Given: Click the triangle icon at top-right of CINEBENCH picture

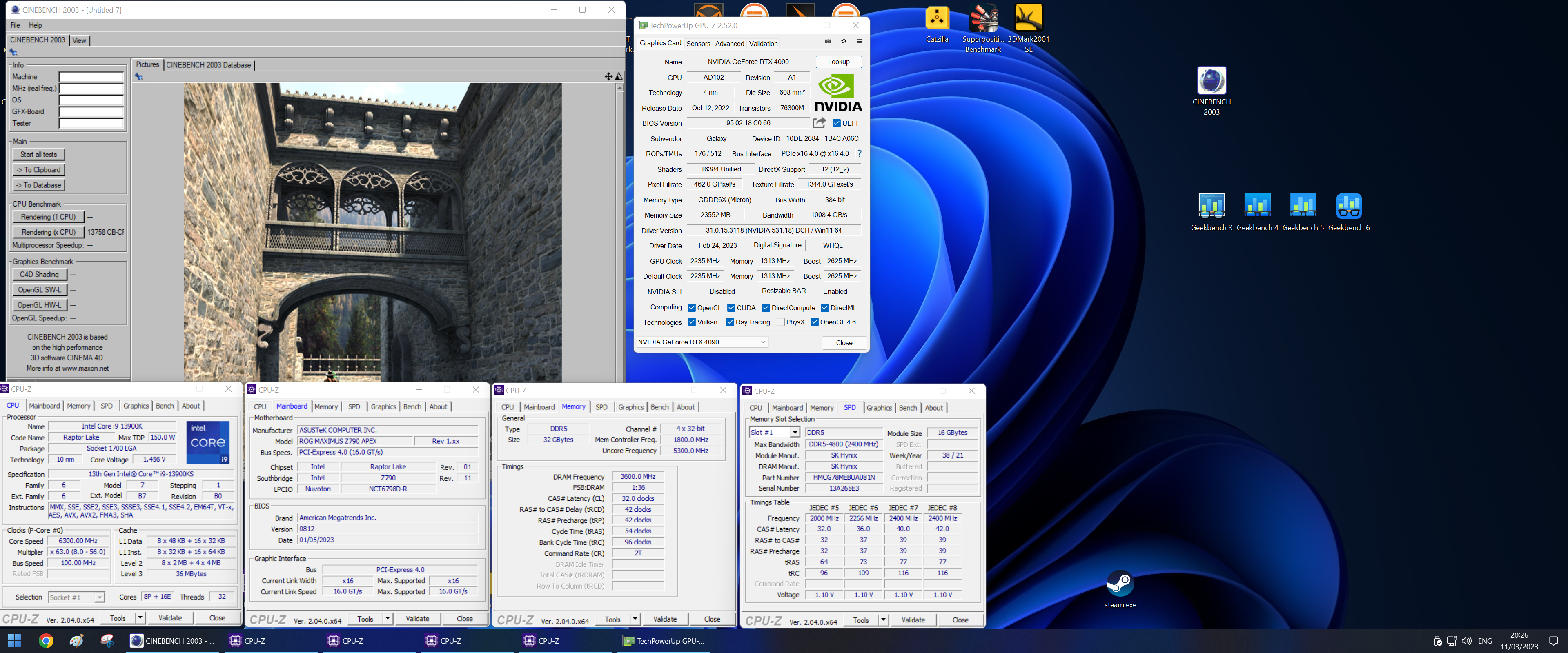Looking at the screenshot, I should coord(619,76).
